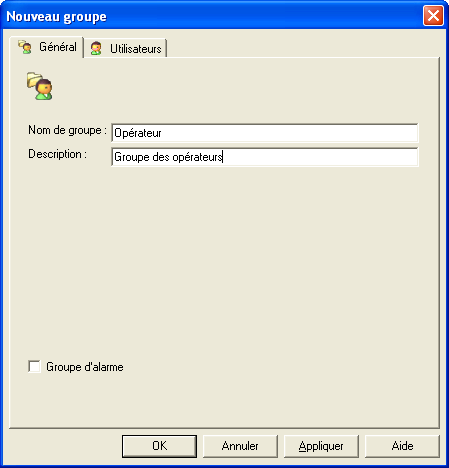Open help with the Aide button

click(x=402, y=446)
